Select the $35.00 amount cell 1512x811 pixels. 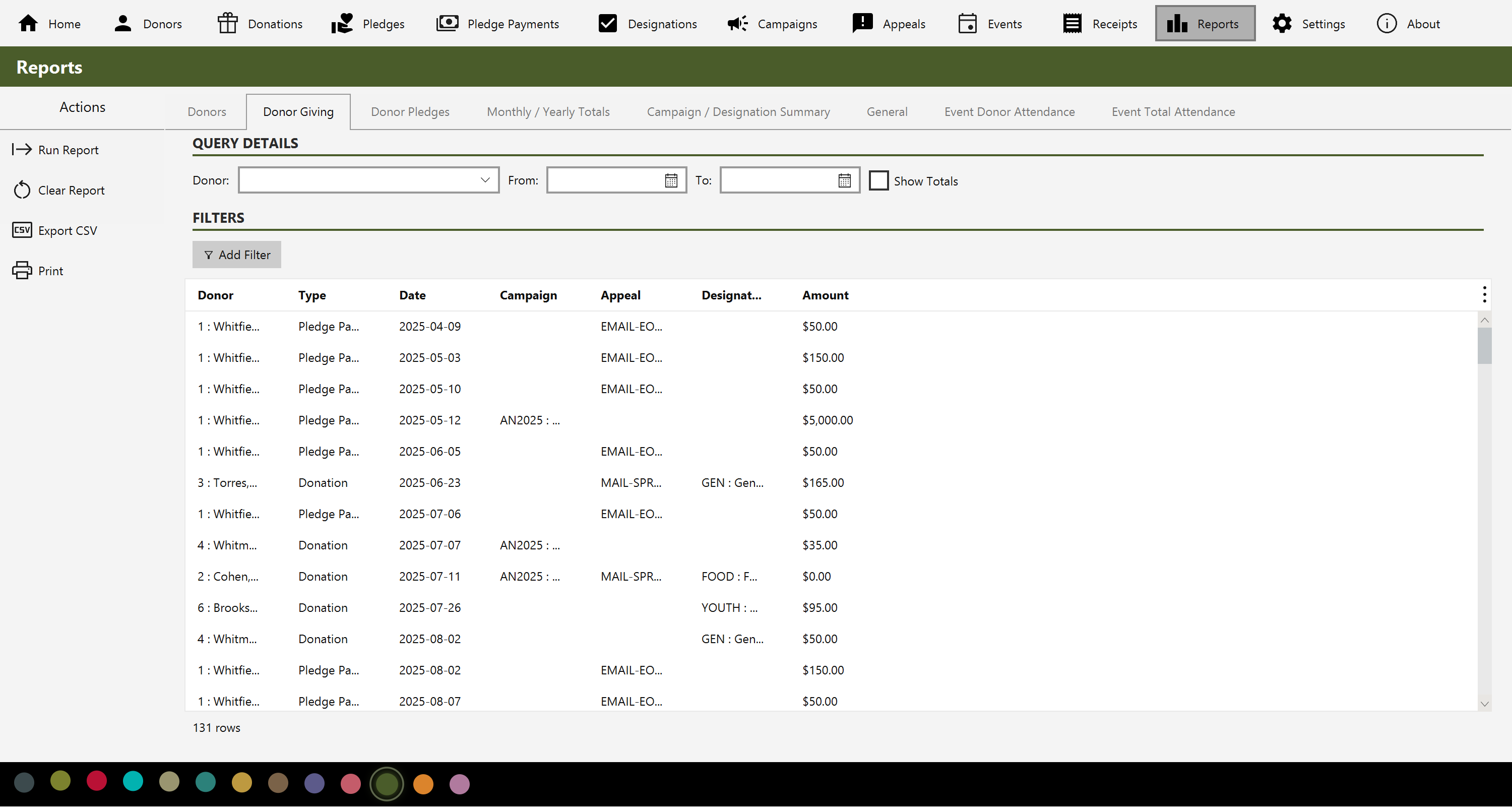[x=820, y=545]
